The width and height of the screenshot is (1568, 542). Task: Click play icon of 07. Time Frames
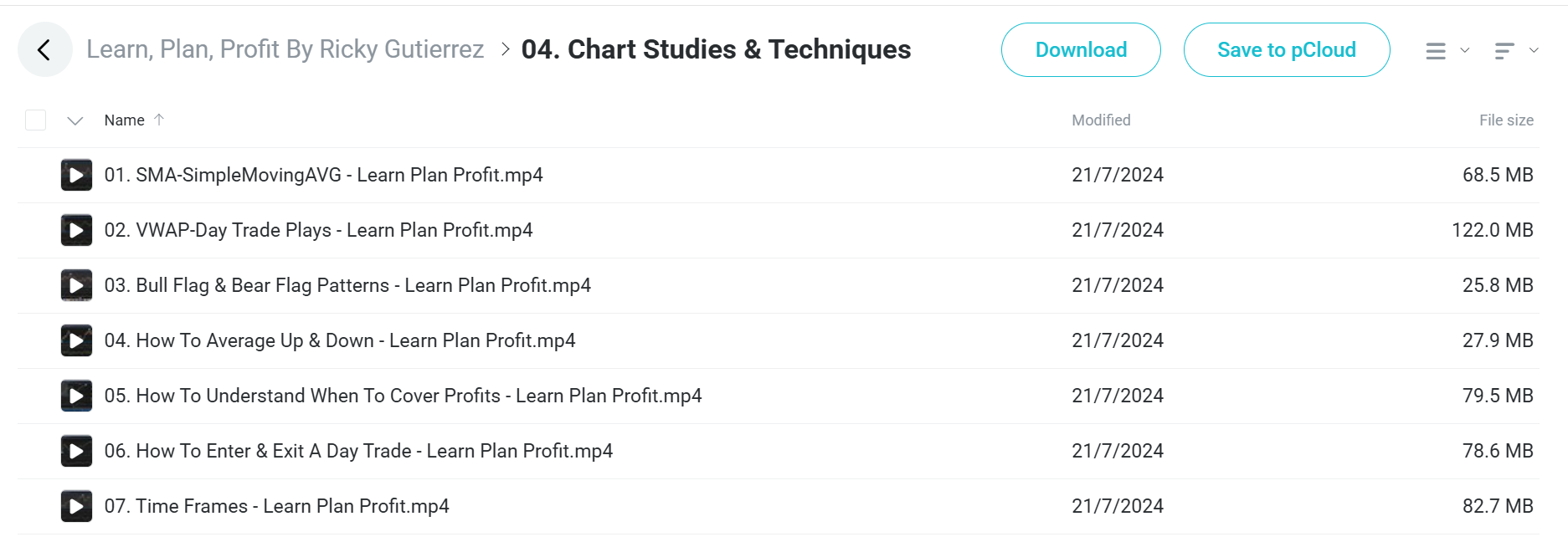tap(76, 506)
